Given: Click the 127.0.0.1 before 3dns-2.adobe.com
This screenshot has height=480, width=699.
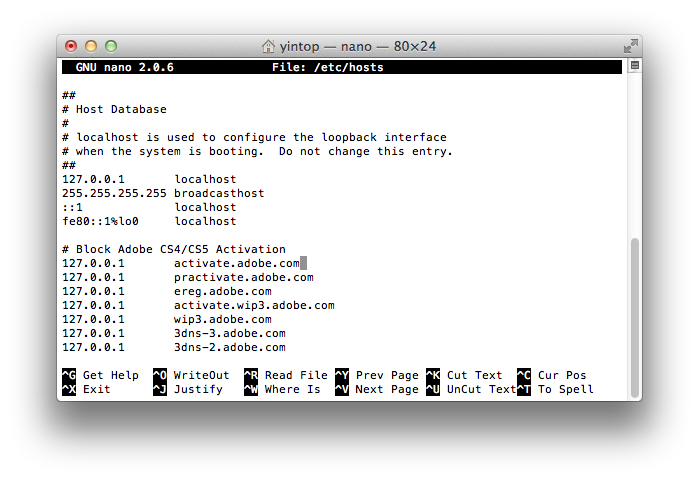Looking at the screenshot, I should pos(93,348).
